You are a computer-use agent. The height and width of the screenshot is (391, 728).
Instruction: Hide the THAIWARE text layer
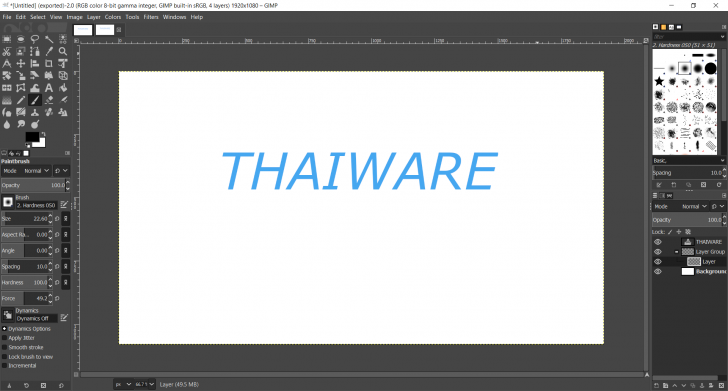click(657, 242)
